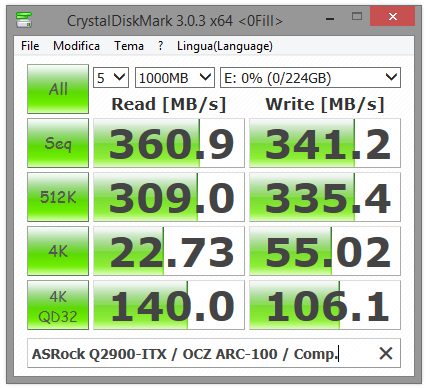Select the 4K read result 22.73
The height and width of the screenshot is (388, 430).
(x=169, y=251)
